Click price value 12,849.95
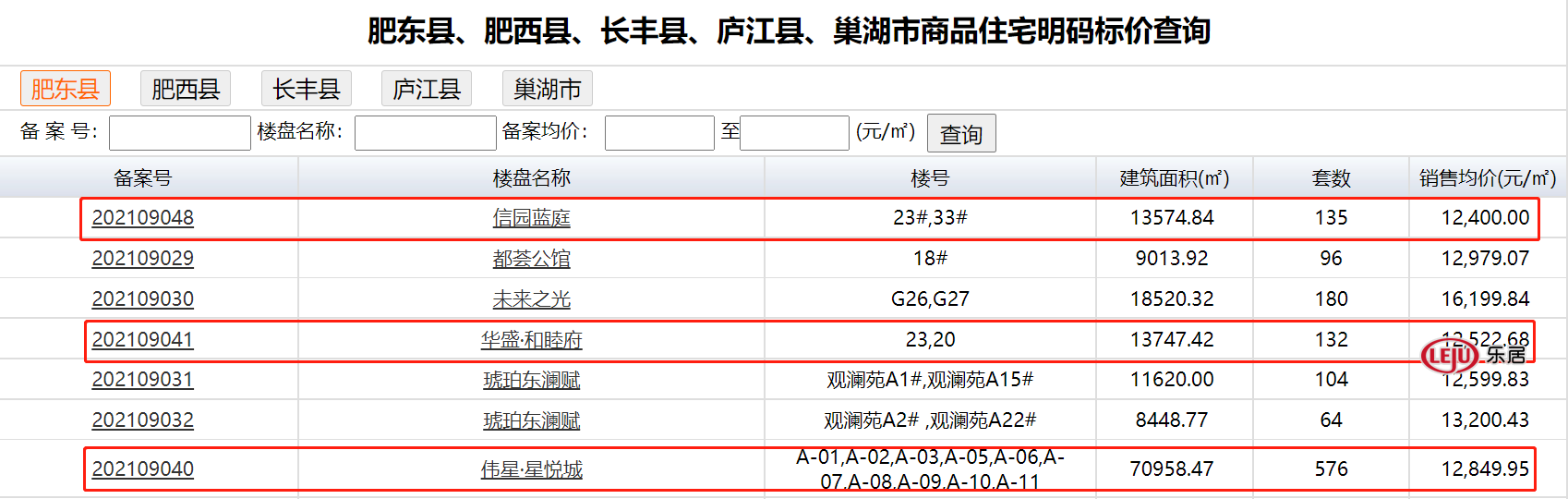 (x=1485, y=469)
